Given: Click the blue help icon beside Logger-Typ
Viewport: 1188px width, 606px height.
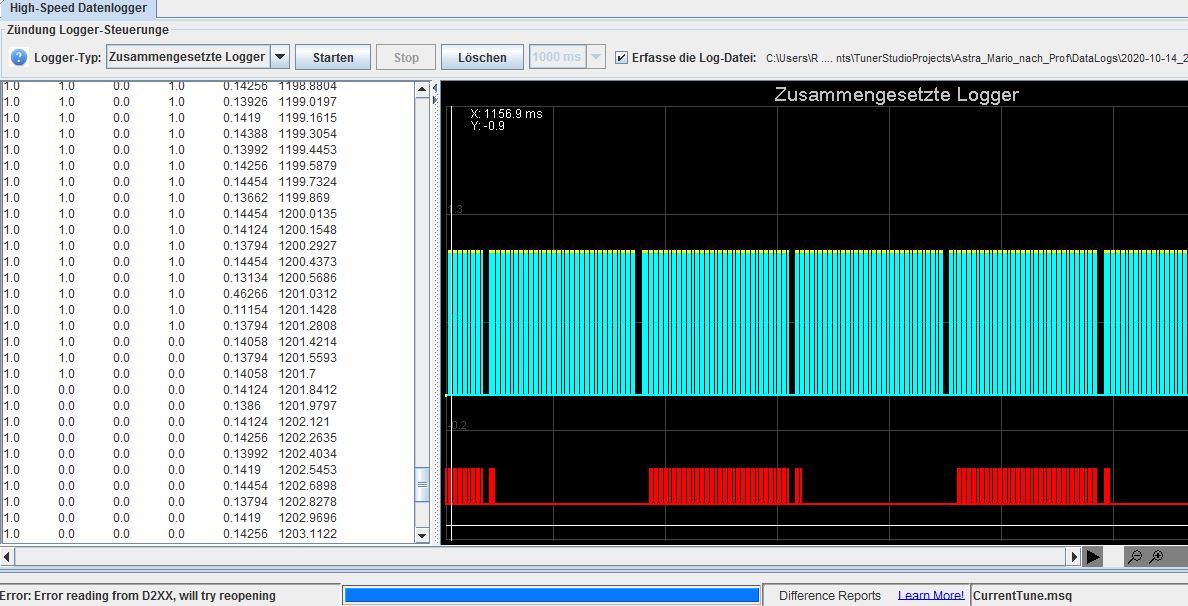Looking at the screenshot, I should coord(18,57).
